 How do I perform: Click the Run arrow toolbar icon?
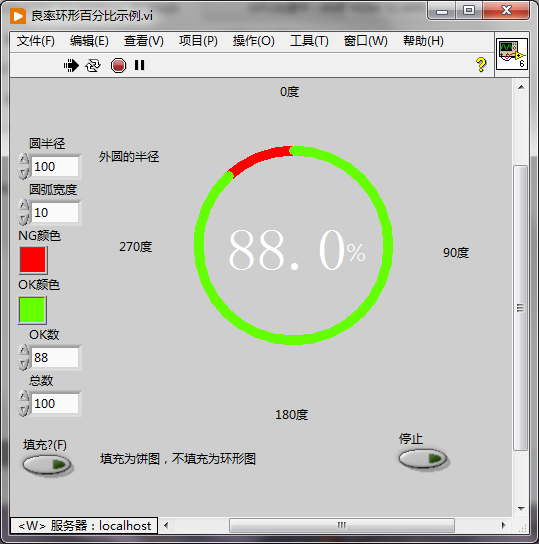[x=71, y=65]
